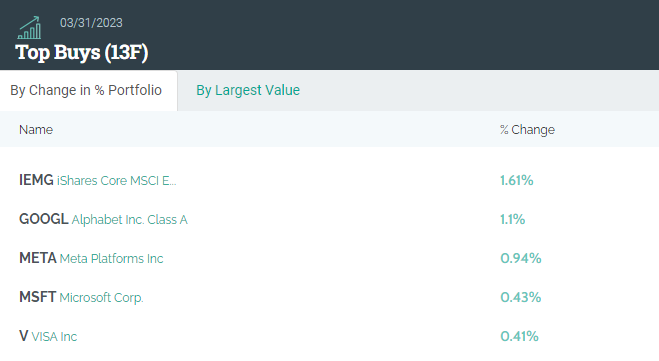Click the 1.61% change value
This screenshot has width=659, height=361.
[x=517, y=181]
